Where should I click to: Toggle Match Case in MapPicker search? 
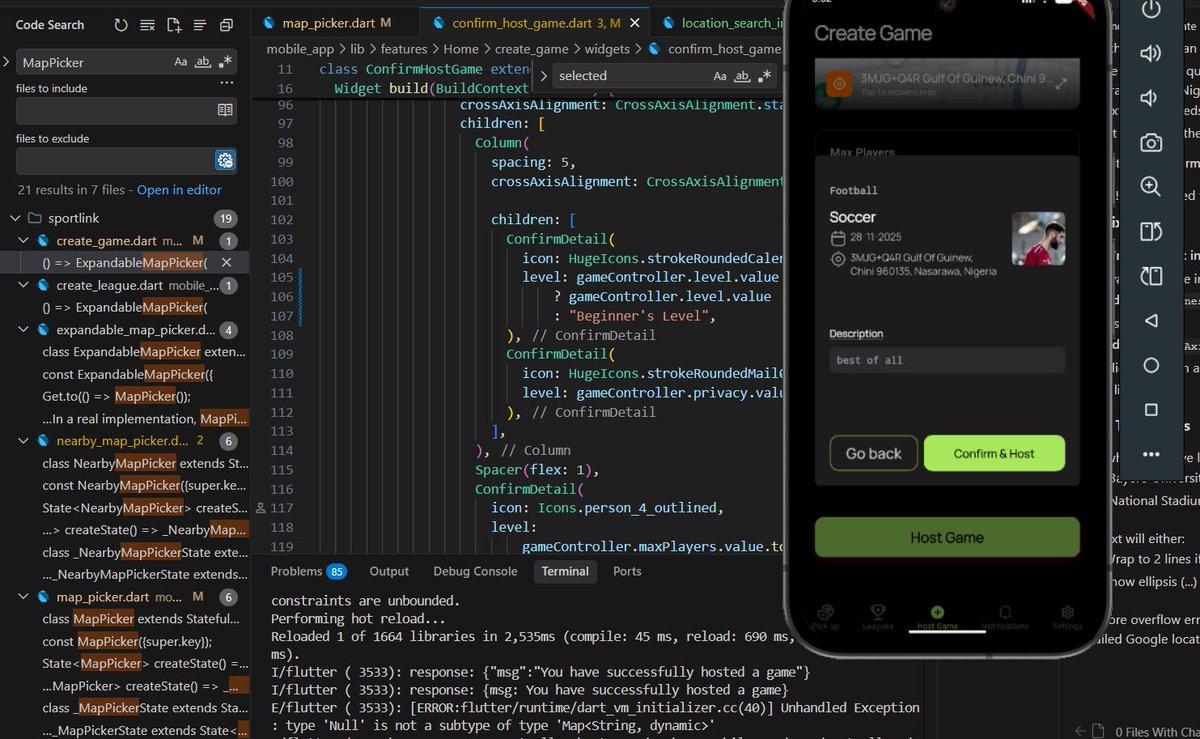[x=181, y=61]
